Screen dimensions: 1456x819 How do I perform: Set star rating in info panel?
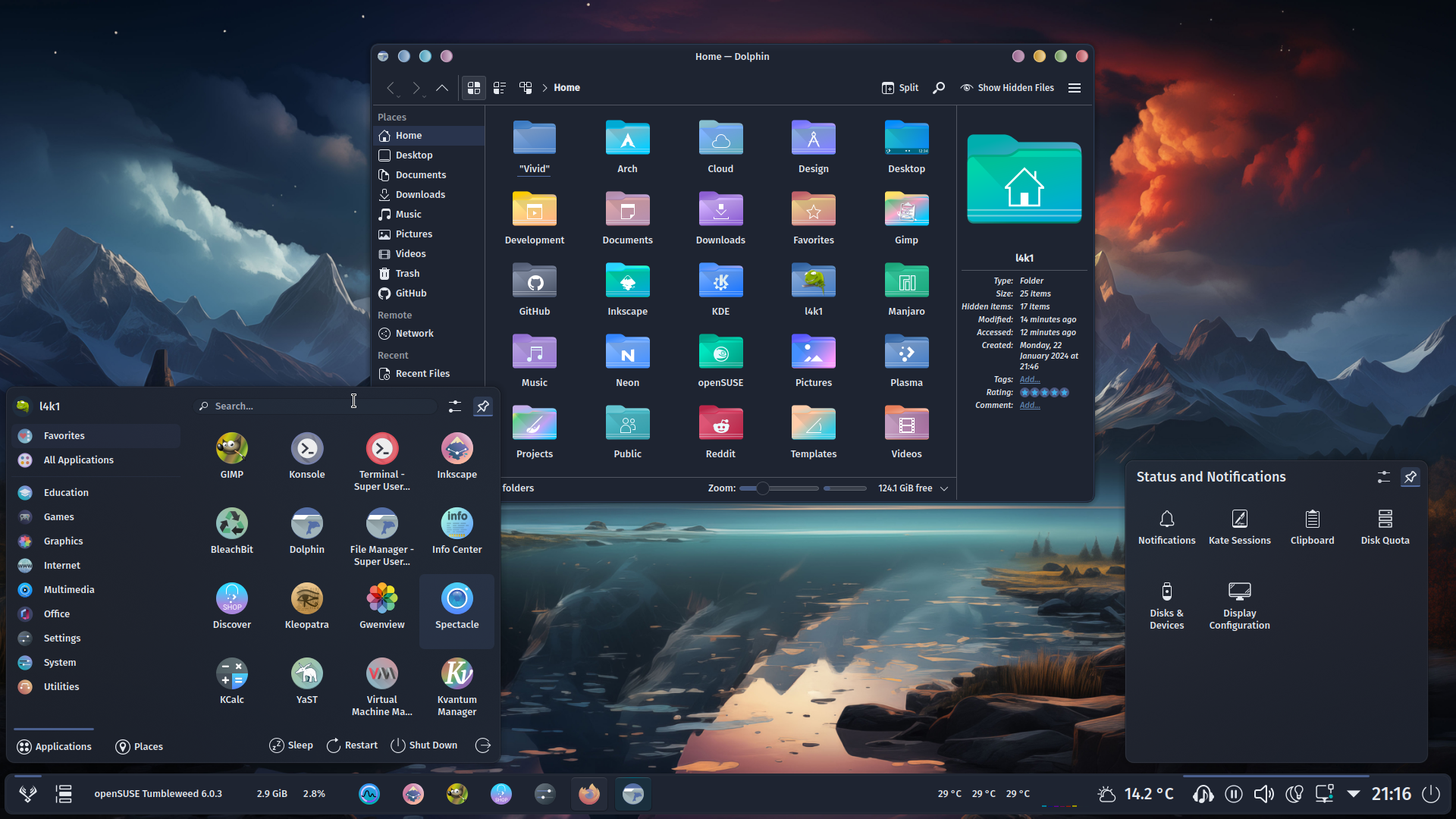(x=1044, y=393)
